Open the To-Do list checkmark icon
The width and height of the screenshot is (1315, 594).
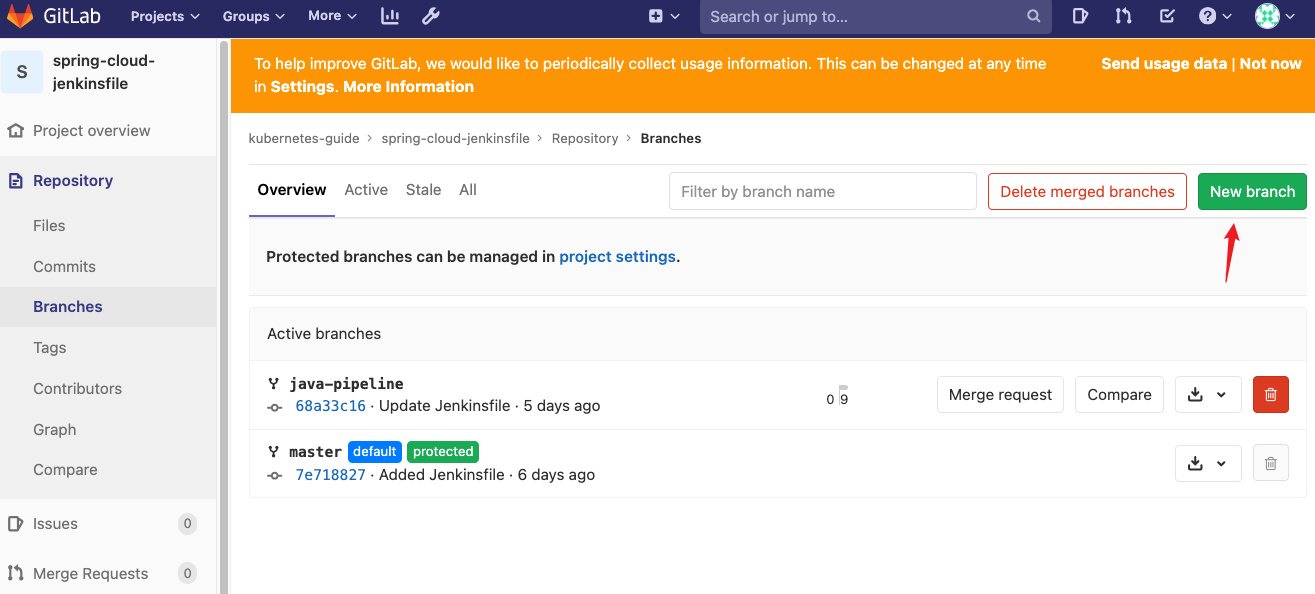1167,16
